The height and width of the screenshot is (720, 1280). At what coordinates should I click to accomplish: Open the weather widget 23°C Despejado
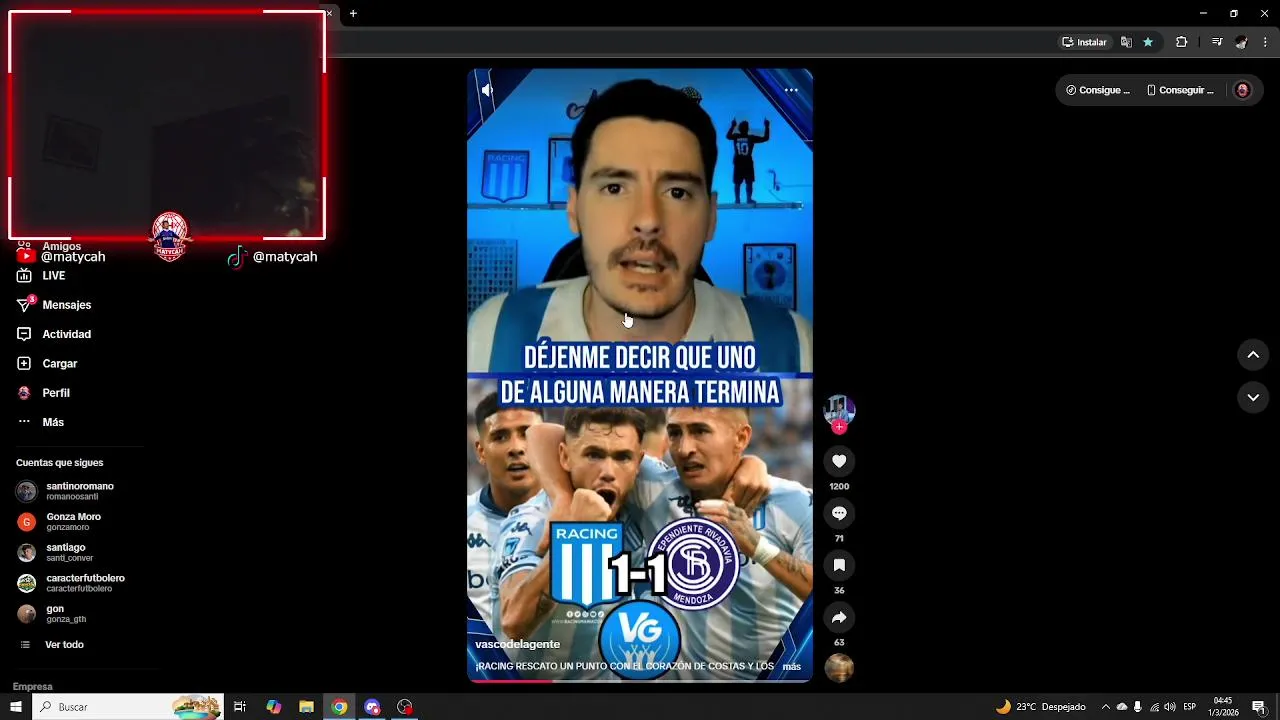coord(1040,707)
